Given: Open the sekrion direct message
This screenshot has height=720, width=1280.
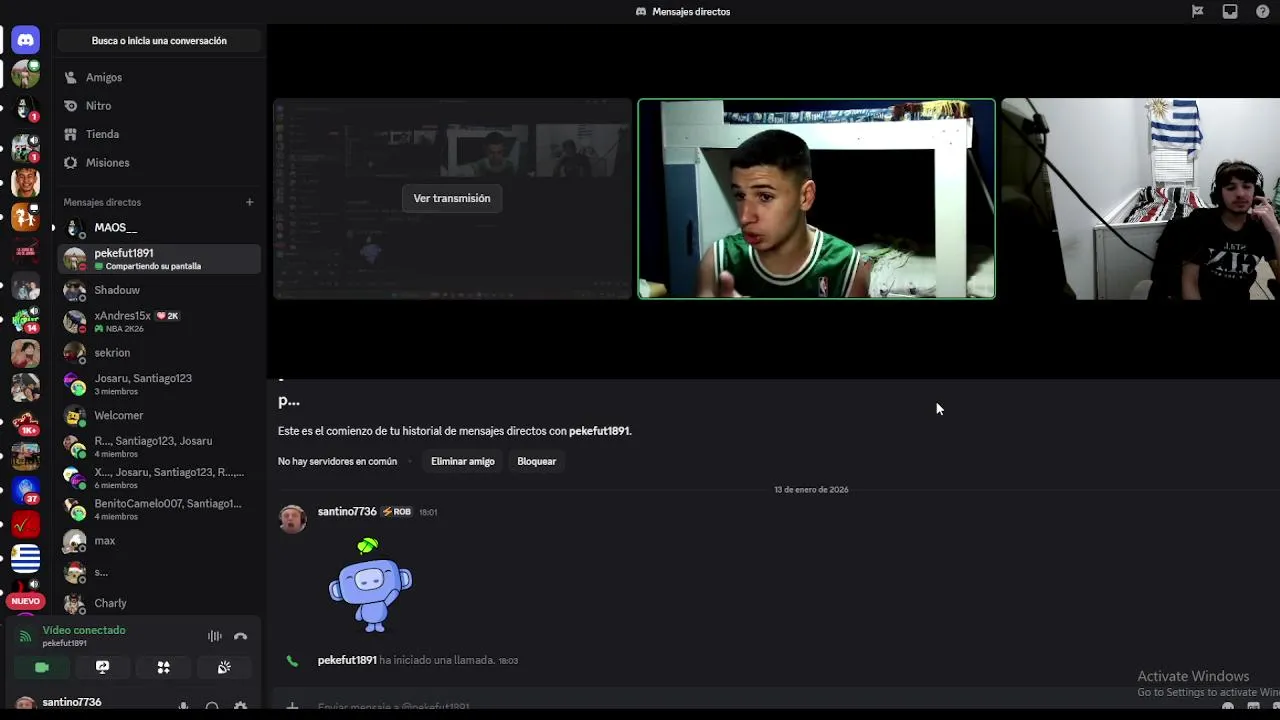Looking at the screenshot, I should [159, 353].
